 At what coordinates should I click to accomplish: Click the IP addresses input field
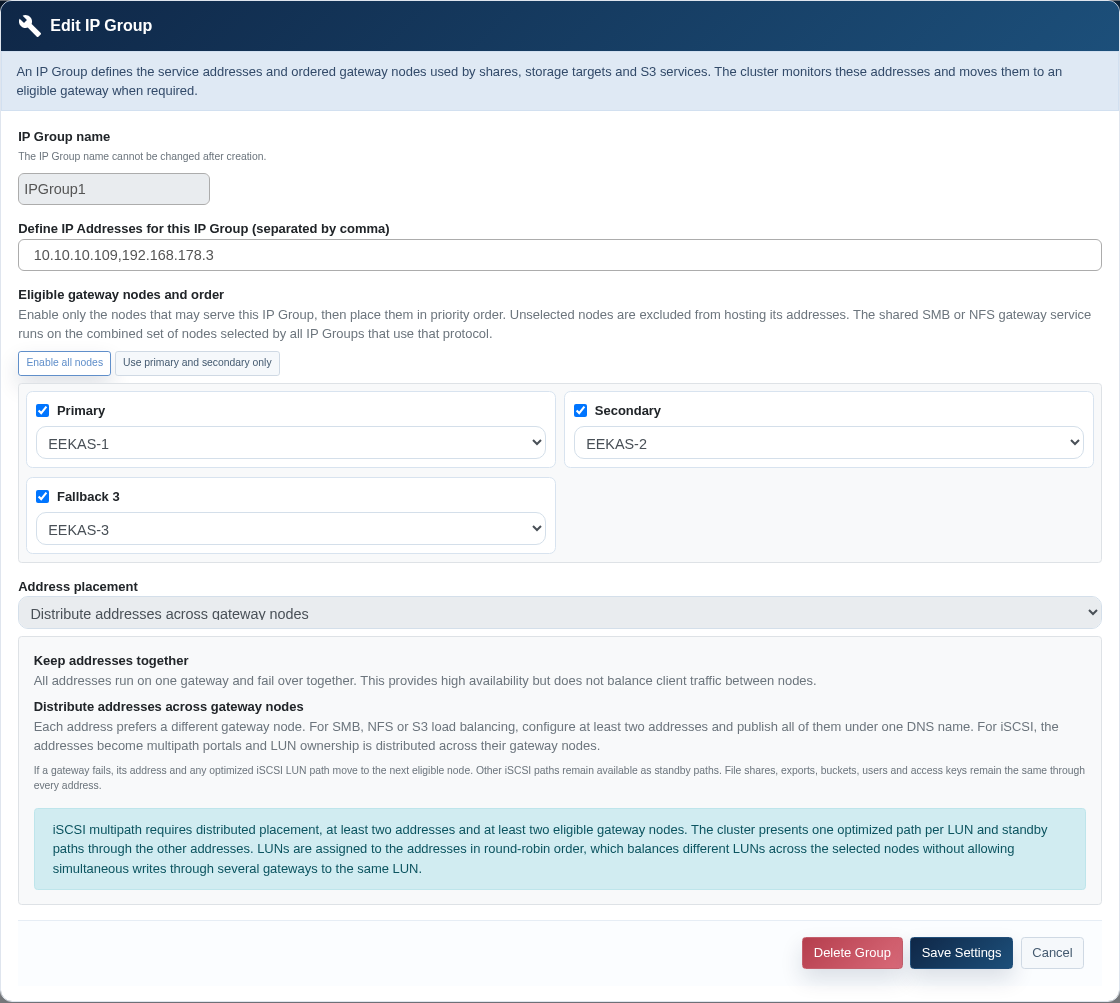(x=559, y=255)
